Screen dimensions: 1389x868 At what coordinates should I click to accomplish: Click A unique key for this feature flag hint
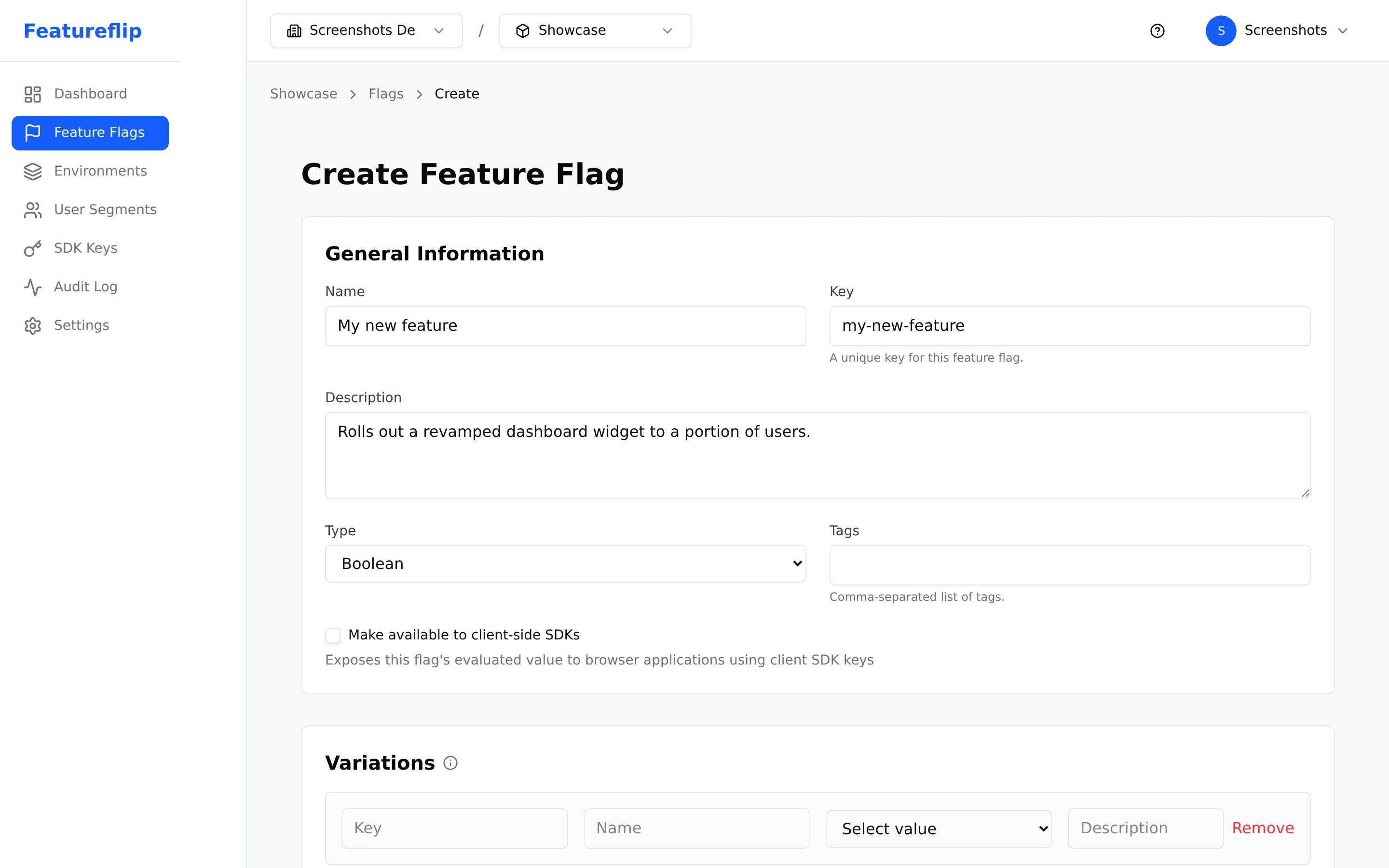926,358
